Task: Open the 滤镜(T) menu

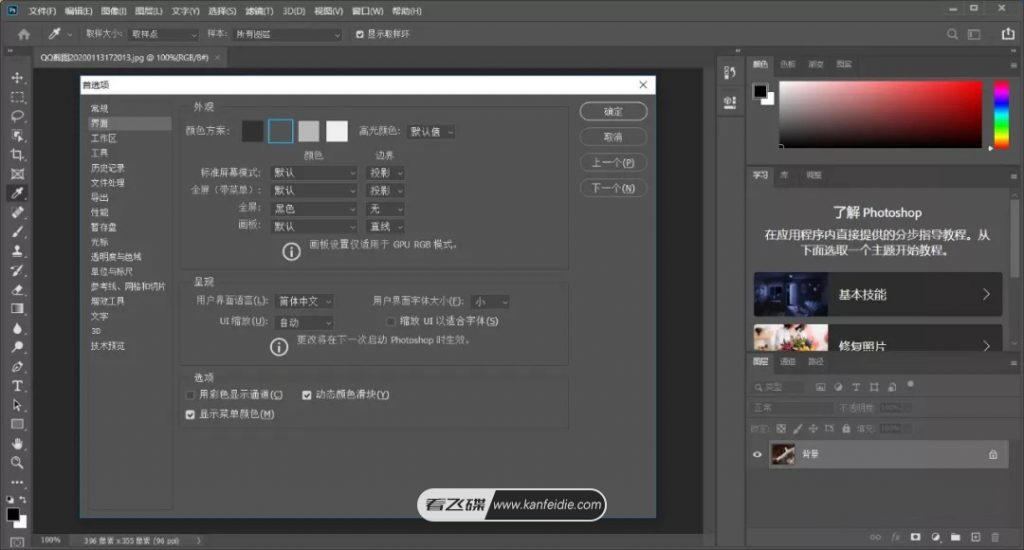Action: tap(259, 11)
